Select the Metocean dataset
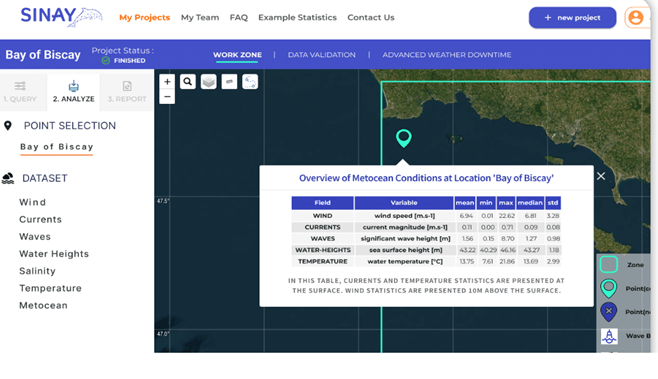 43,306
